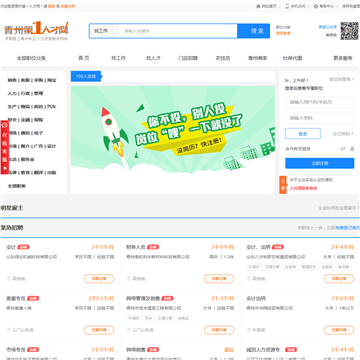360x360 pixels.
Task: Open the 找工作 search type dropdown
Action: pos(105,31)
